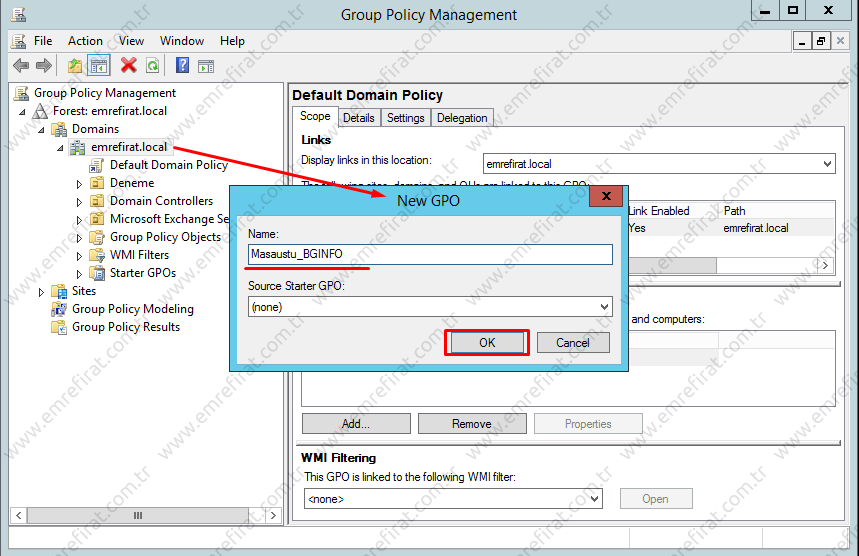Confirm the New GPO dialog with OK
Screen dimensions: 859x556
[486, 342]
